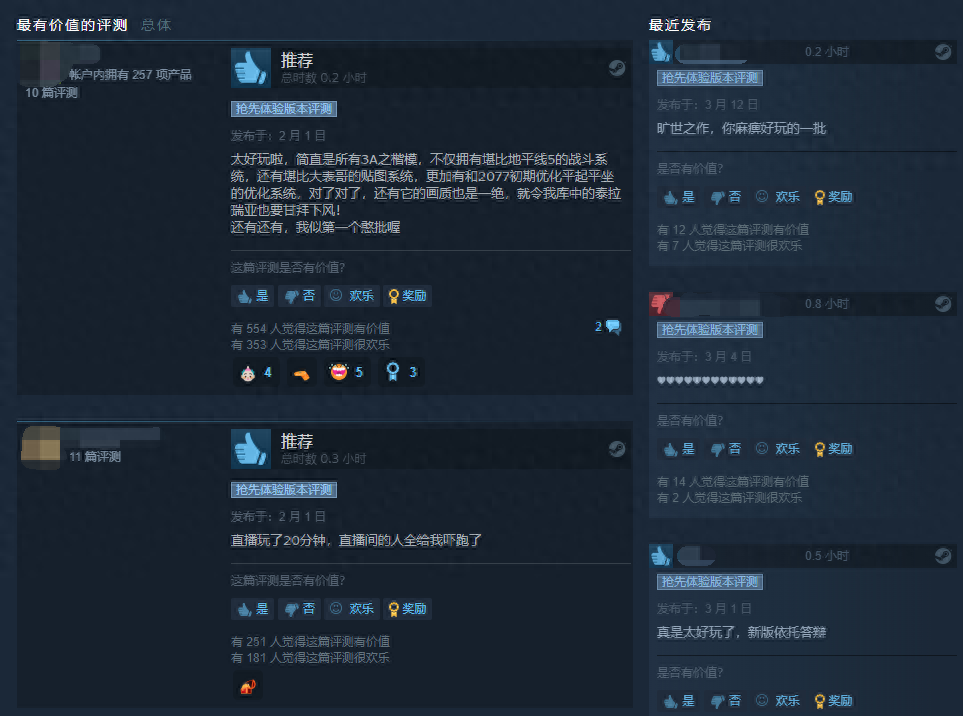This screenshot has width=963, height=716.
Task: Mark the second review as 欢乐 (funny)
Action: coord(352,609)
